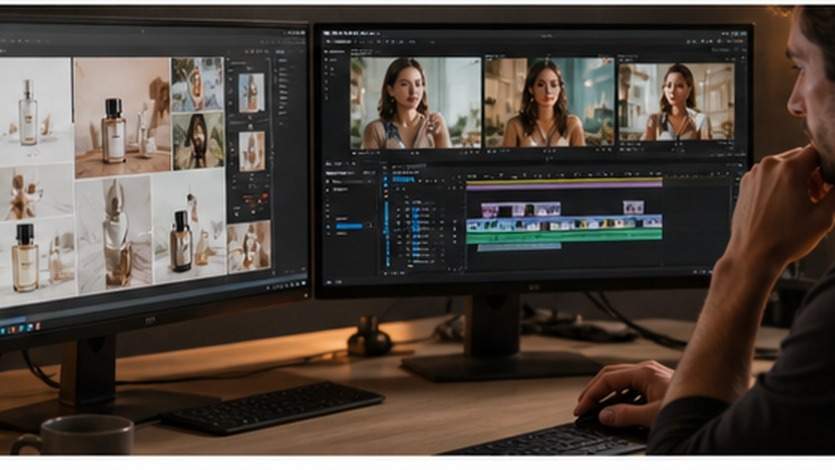Select the bottom-right beige thumbnail in photo grid
This screenshot has height=470, width=835.
point(249,248)
